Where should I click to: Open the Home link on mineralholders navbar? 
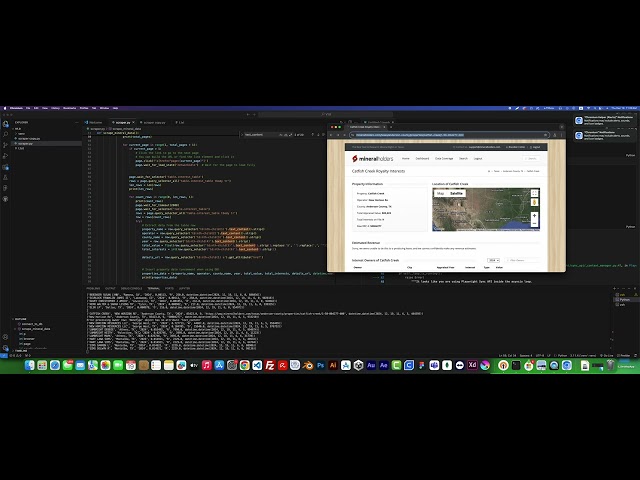pos(406,158)
